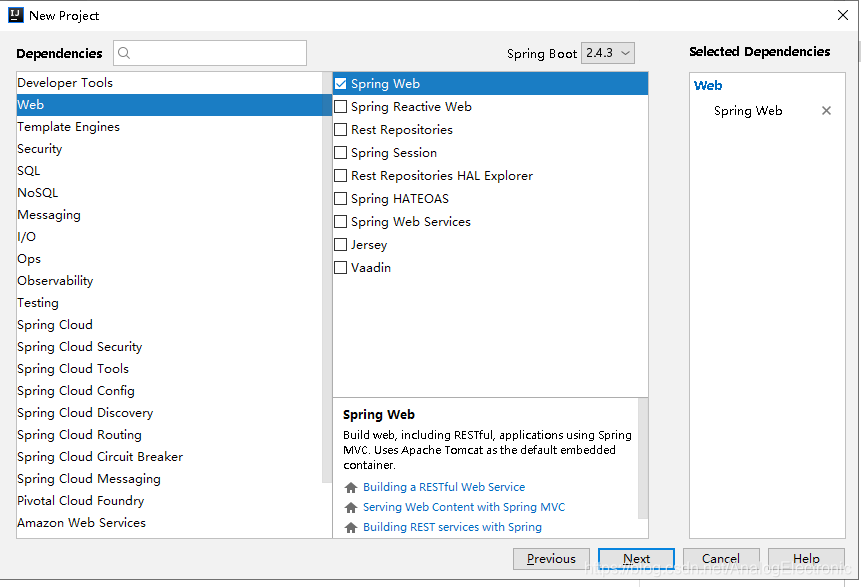Tick the Vaadin checkbox
The image size is (861, 587).
(x=340, y=268)
